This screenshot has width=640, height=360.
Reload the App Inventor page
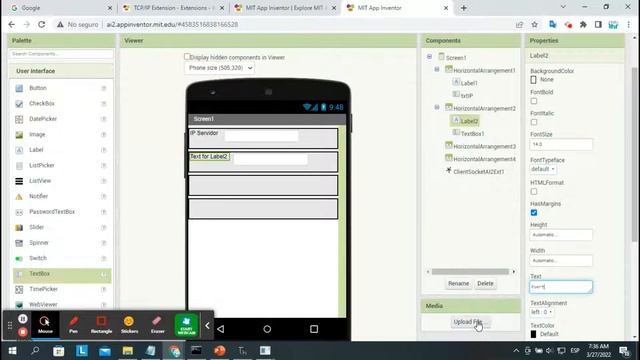42,24
